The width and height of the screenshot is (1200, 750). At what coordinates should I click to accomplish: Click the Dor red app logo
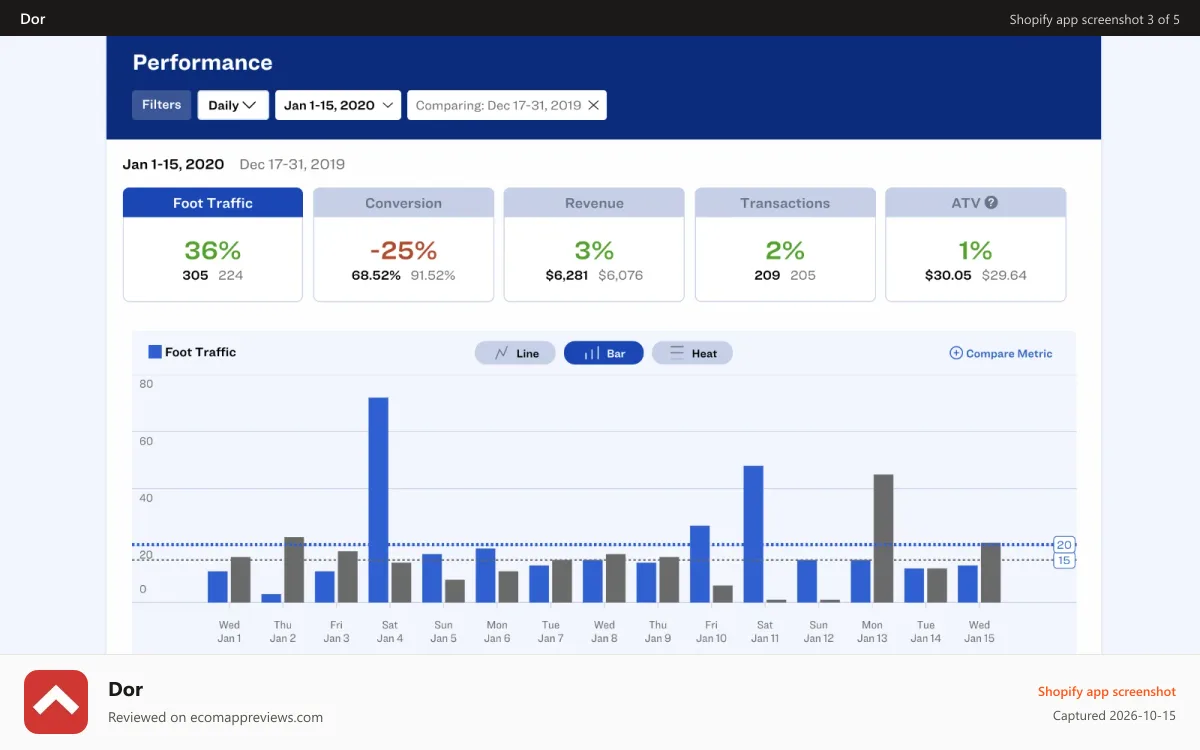tap(56, 702)
